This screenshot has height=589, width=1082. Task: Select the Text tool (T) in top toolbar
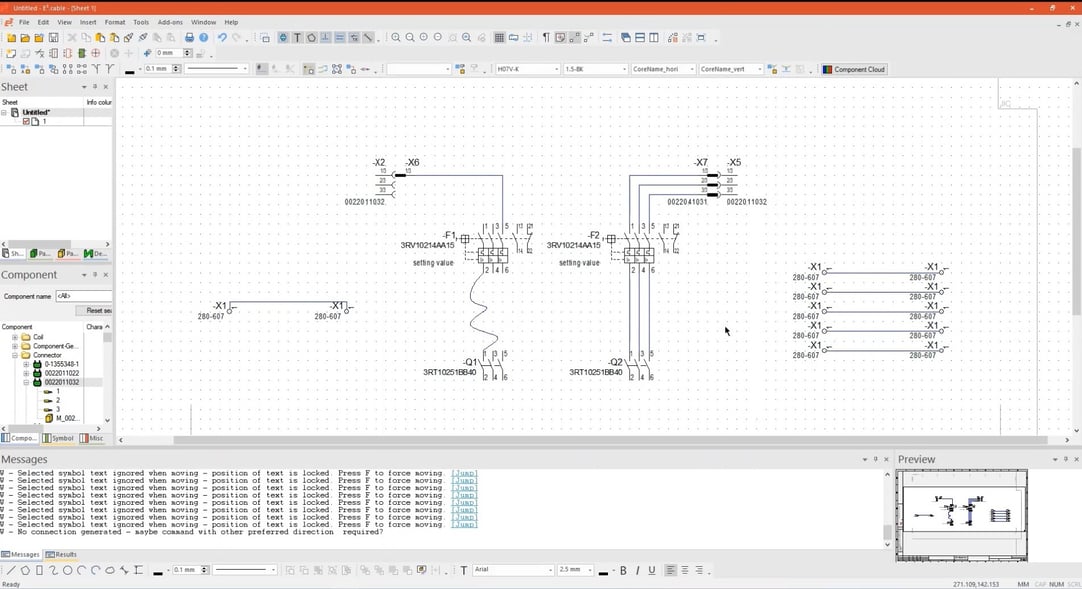pos(297,38)
